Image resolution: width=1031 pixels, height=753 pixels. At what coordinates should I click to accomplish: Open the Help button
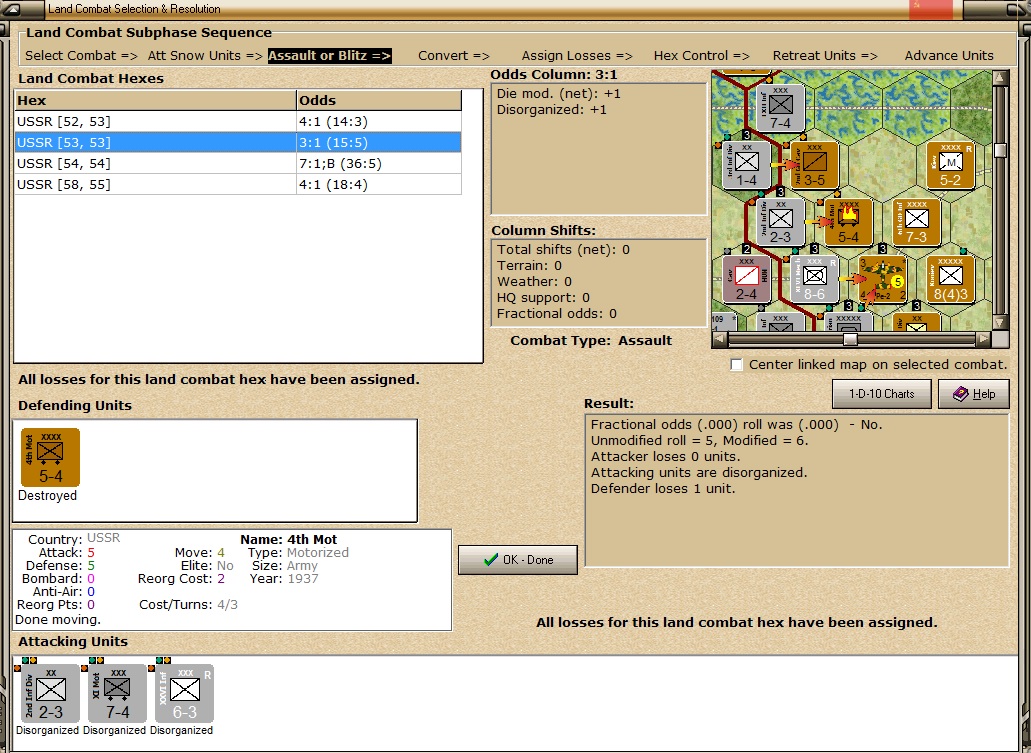coord(974,394)
